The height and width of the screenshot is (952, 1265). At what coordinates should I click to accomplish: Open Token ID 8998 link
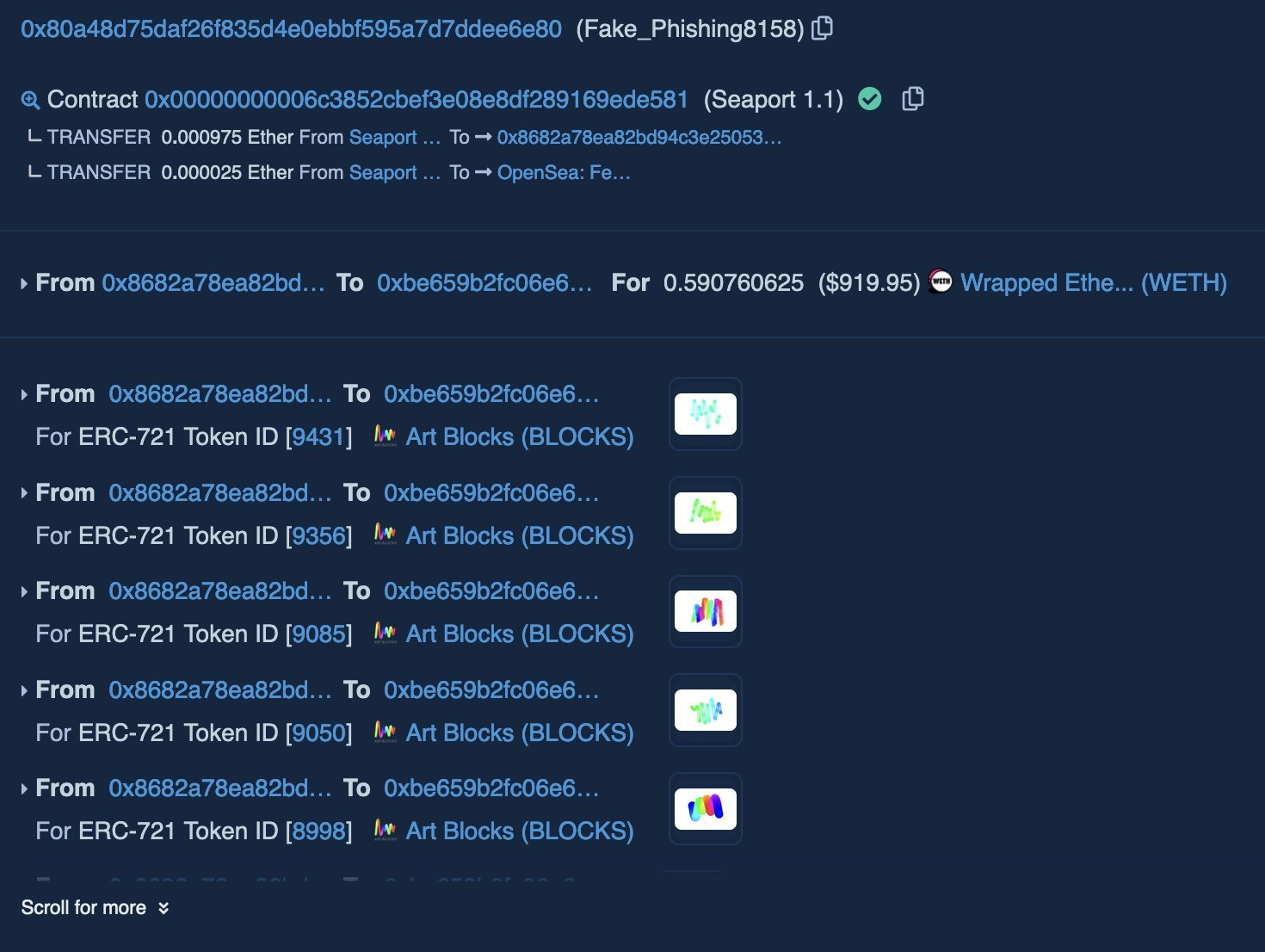[x=319, y=831]
